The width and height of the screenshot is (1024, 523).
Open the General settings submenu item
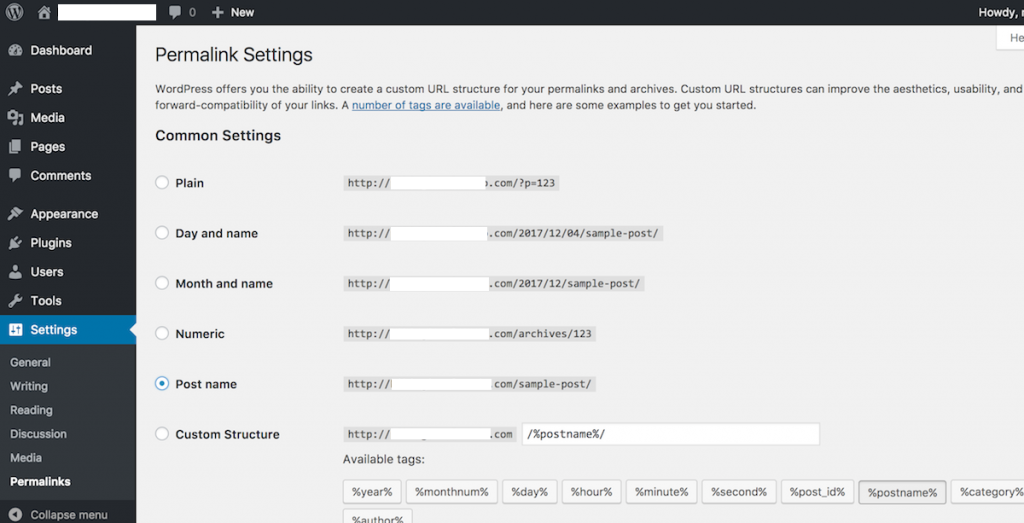click(x=30, y=362)
